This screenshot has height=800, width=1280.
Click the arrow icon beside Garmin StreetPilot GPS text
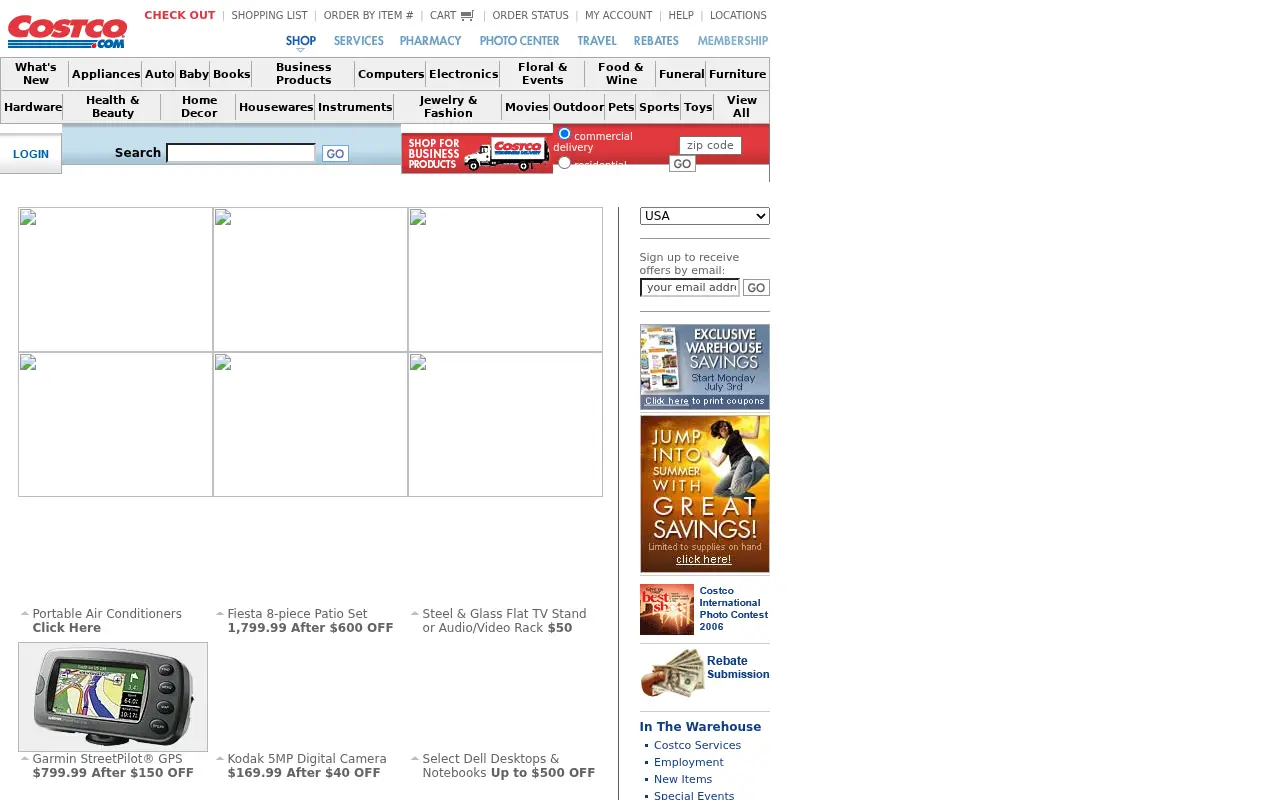[24, 759]
